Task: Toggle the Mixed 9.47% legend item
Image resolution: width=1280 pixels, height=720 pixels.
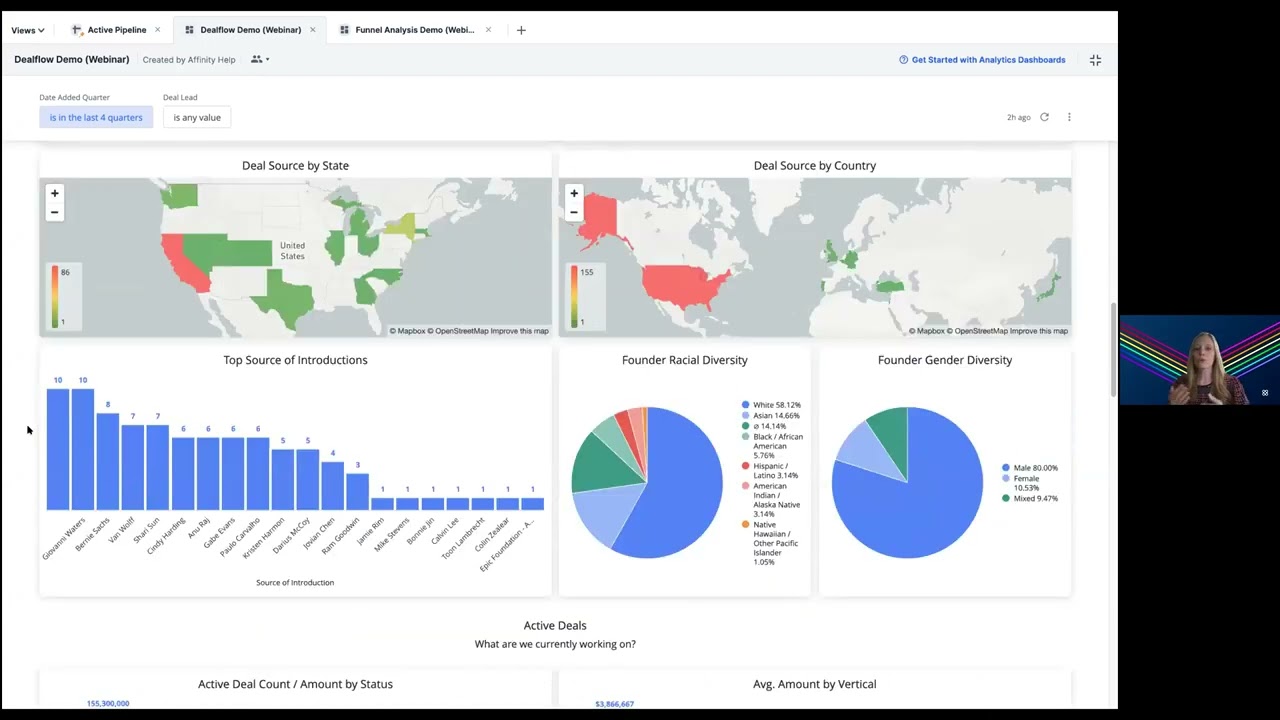Action: pos(1029,498)
